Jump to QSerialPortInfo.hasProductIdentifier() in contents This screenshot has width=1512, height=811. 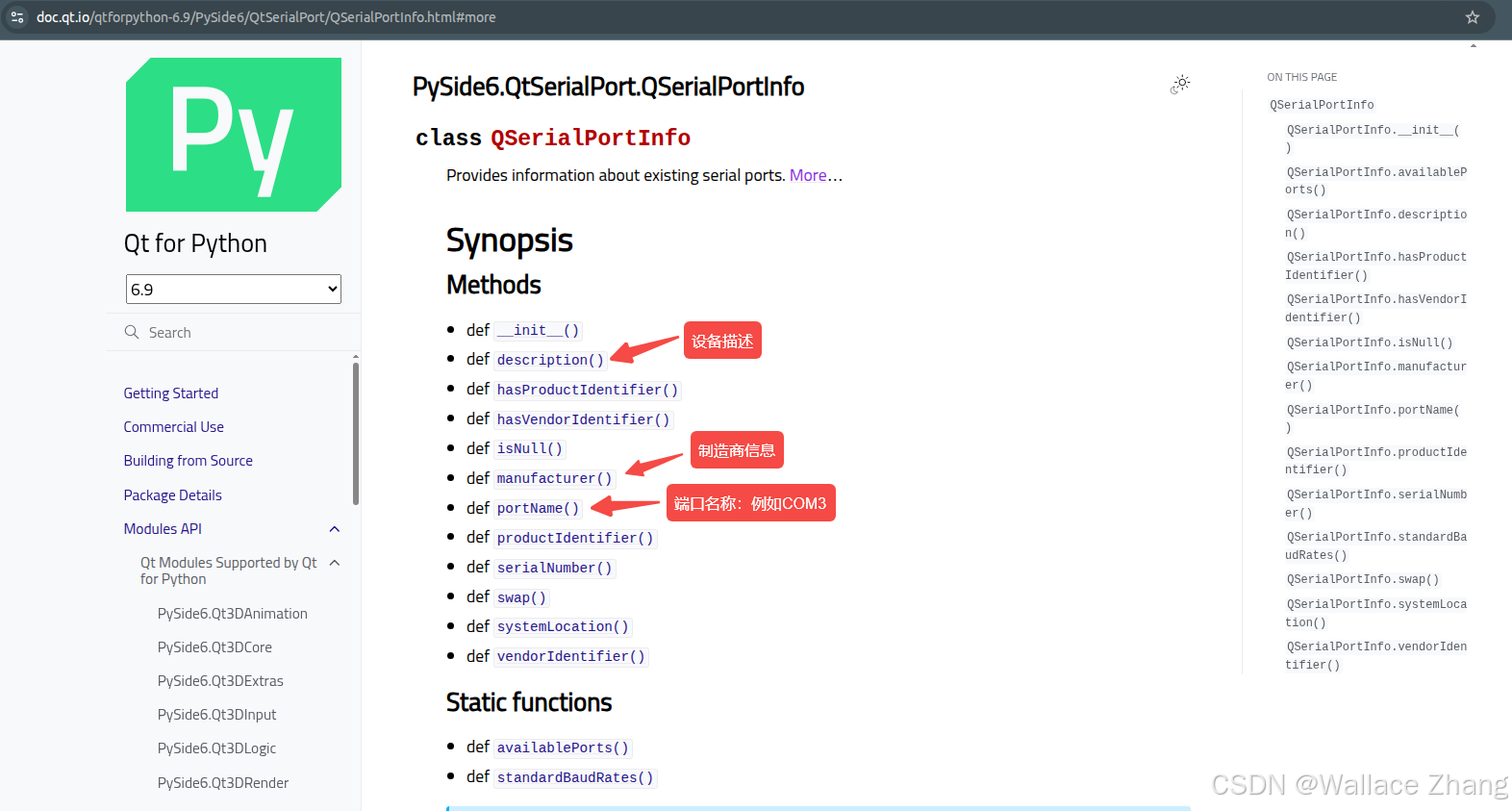[1376, 266]
